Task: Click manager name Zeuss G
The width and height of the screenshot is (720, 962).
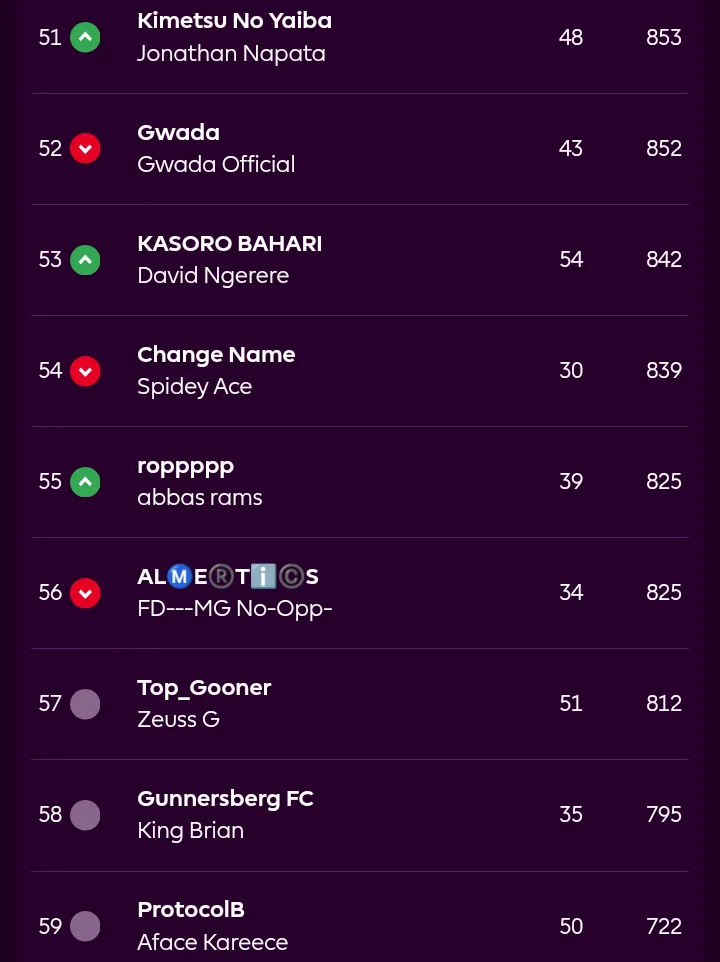Action: click(178, 720)
